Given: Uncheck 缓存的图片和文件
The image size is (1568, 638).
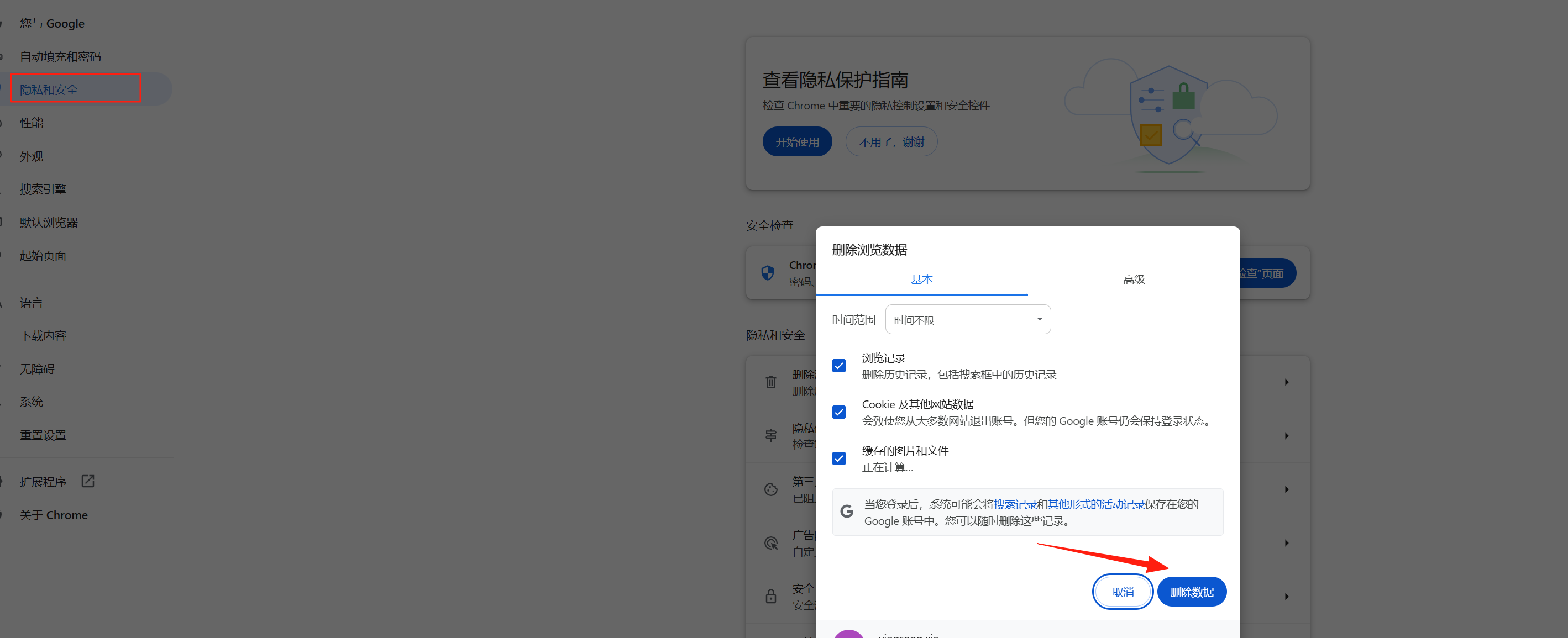Looking at the screenshot, I should tap(839, 458).
